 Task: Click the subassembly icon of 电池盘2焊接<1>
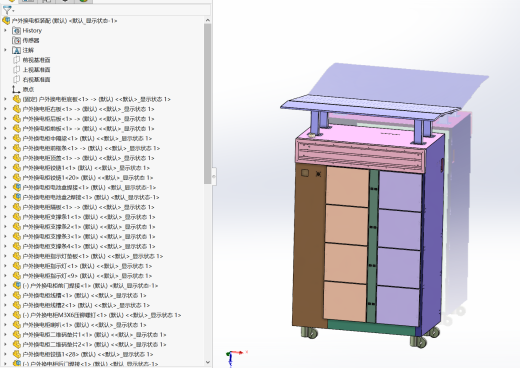coord(17,197)
